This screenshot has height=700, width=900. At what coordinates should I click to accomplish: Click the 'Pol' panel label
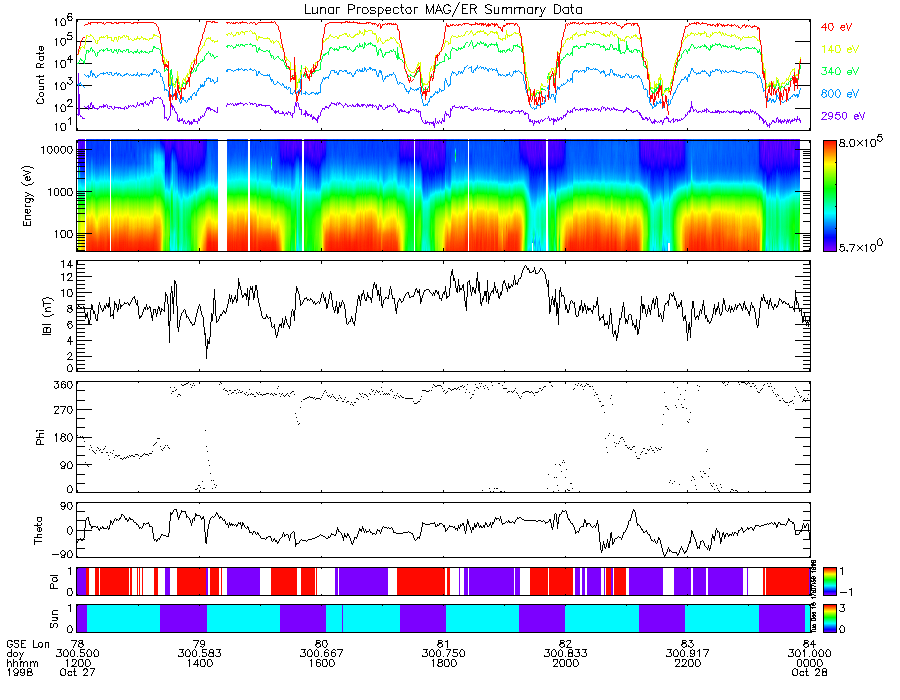pos(55,582)
